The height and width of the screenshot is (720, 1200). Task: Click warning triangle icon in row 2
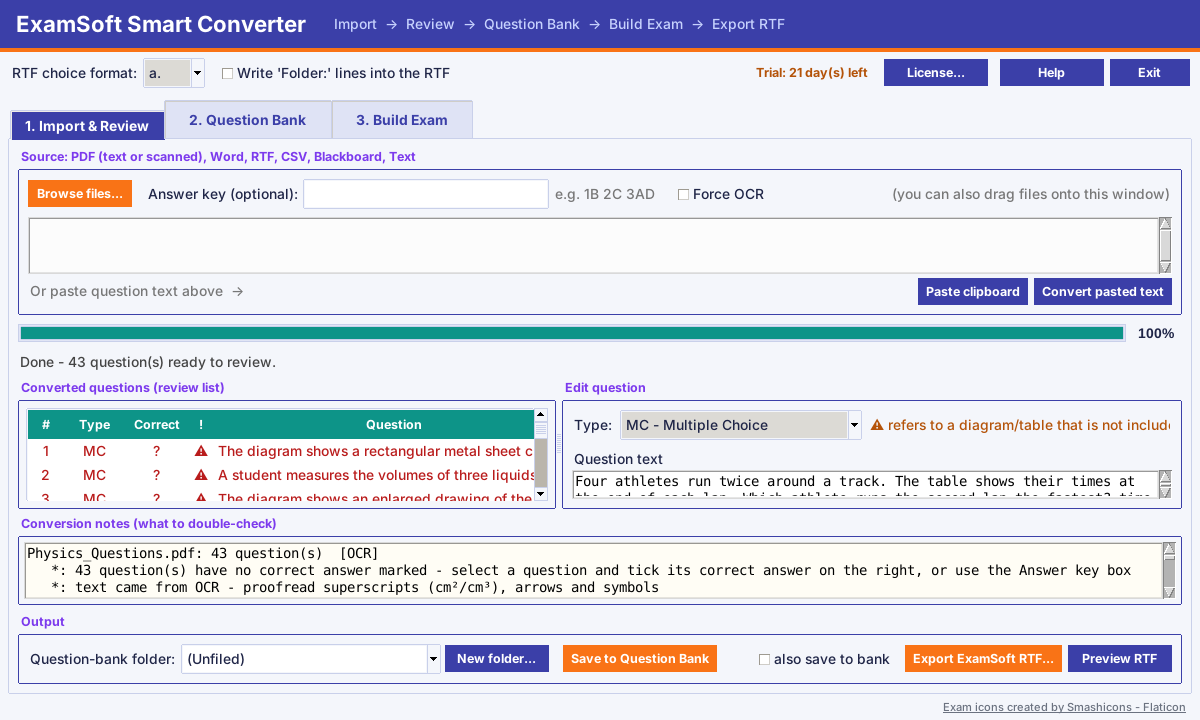click(201, 475)
